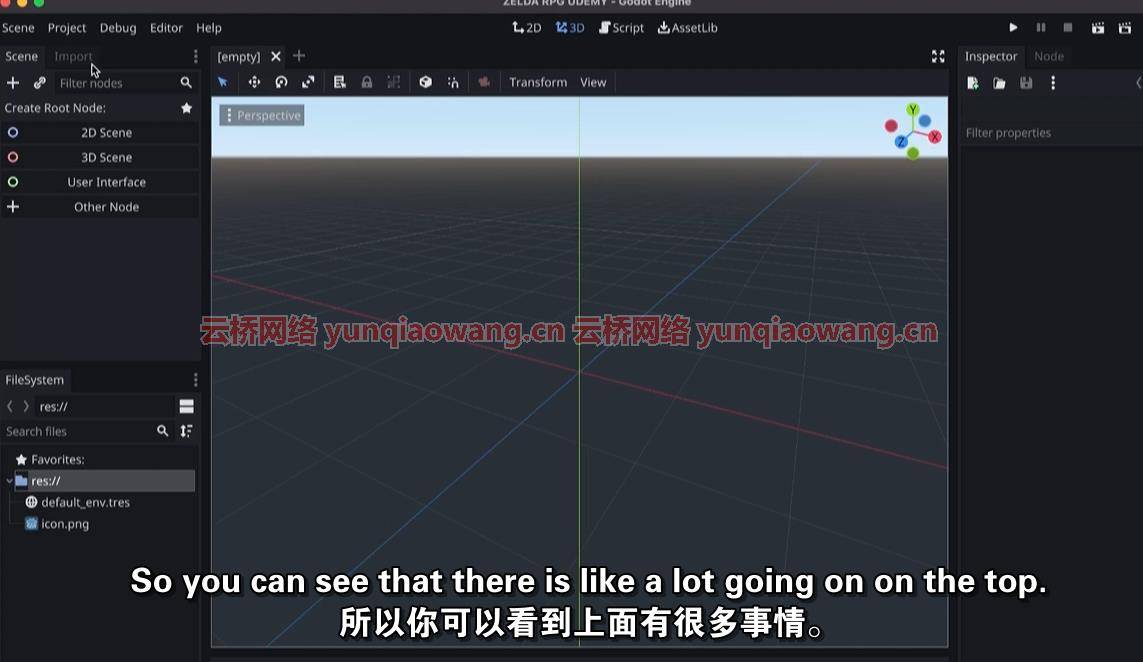Save the currently edited resource
Viewport: 1143px width, 662px height.
[1026, 83]
